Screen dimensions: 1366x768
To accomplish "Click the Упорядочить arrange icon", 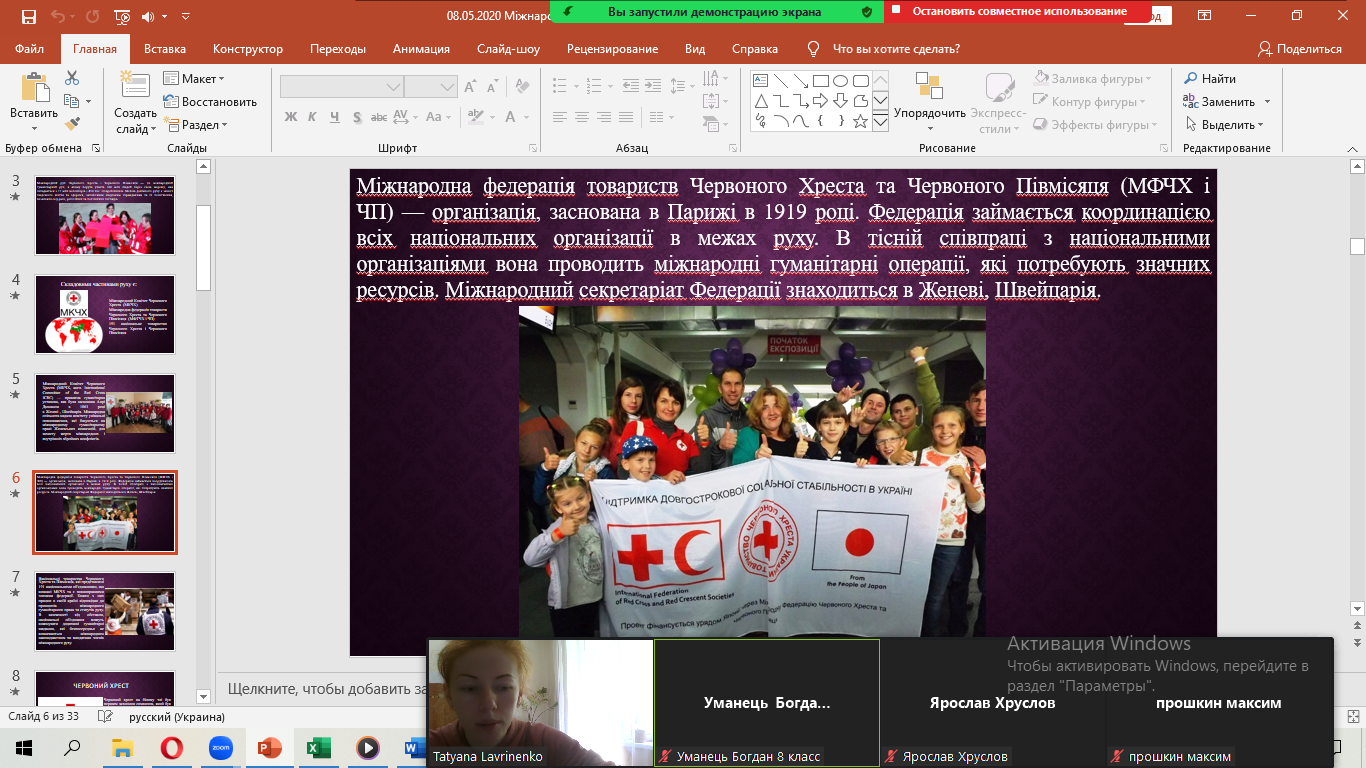I will click(x=930, y=87).
